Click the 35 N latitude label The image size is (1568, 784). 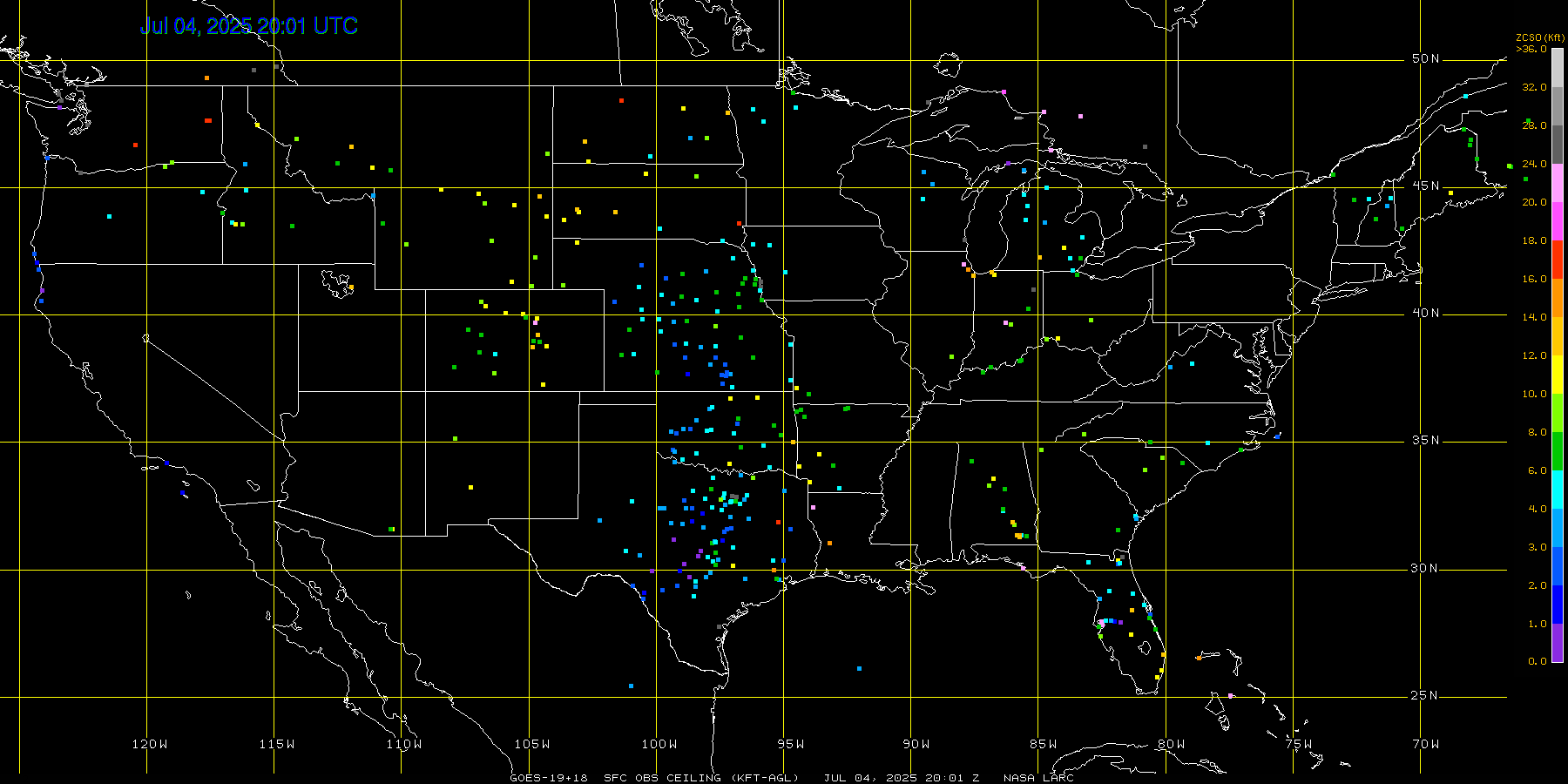pos(1426,440)
